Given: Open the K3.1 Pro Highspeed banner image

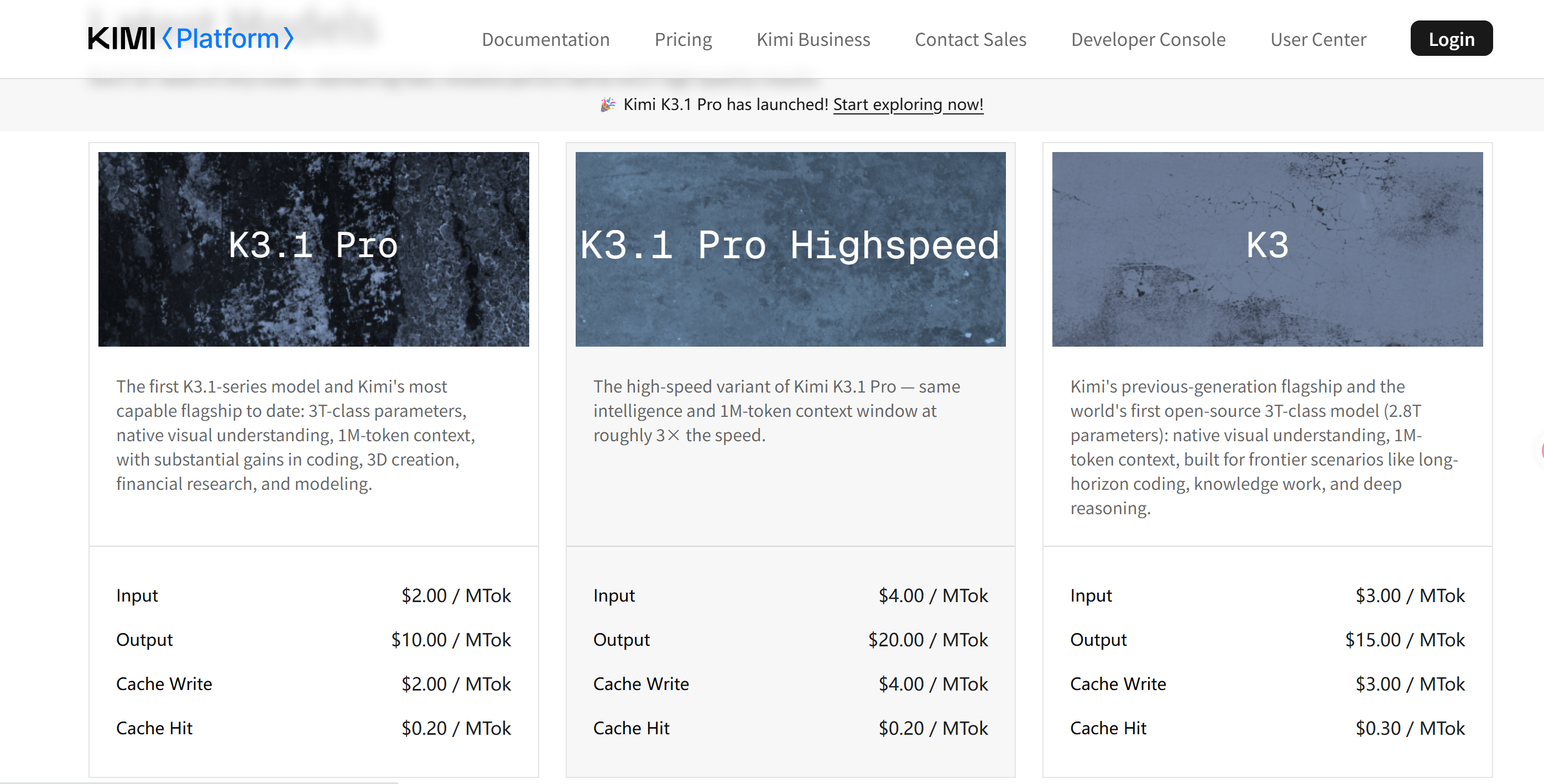Looking at the screenshot, I should click(x=790, y=249).
